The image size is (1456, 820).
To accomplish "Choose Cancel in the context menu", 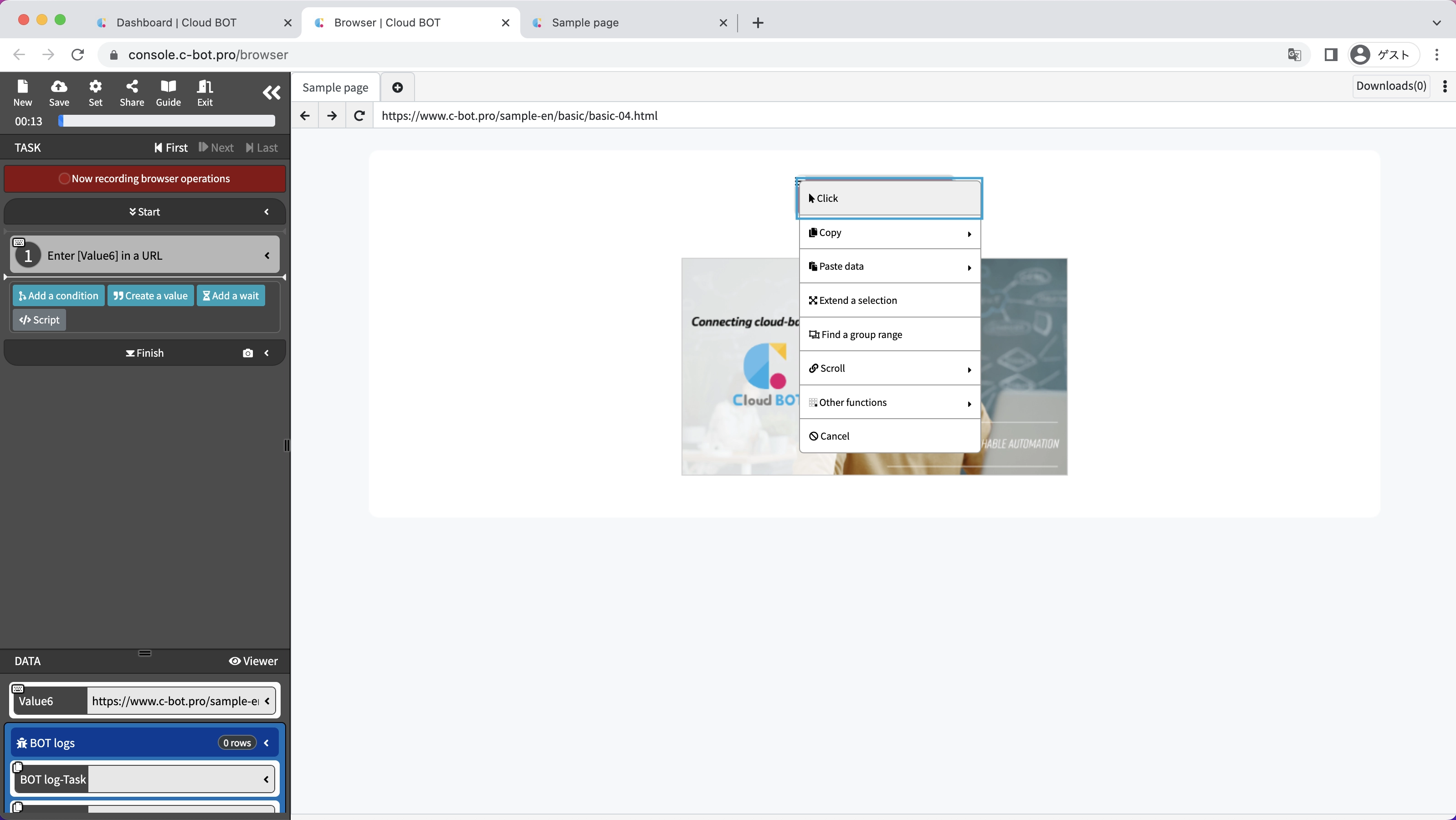I will tap(889, 436).
